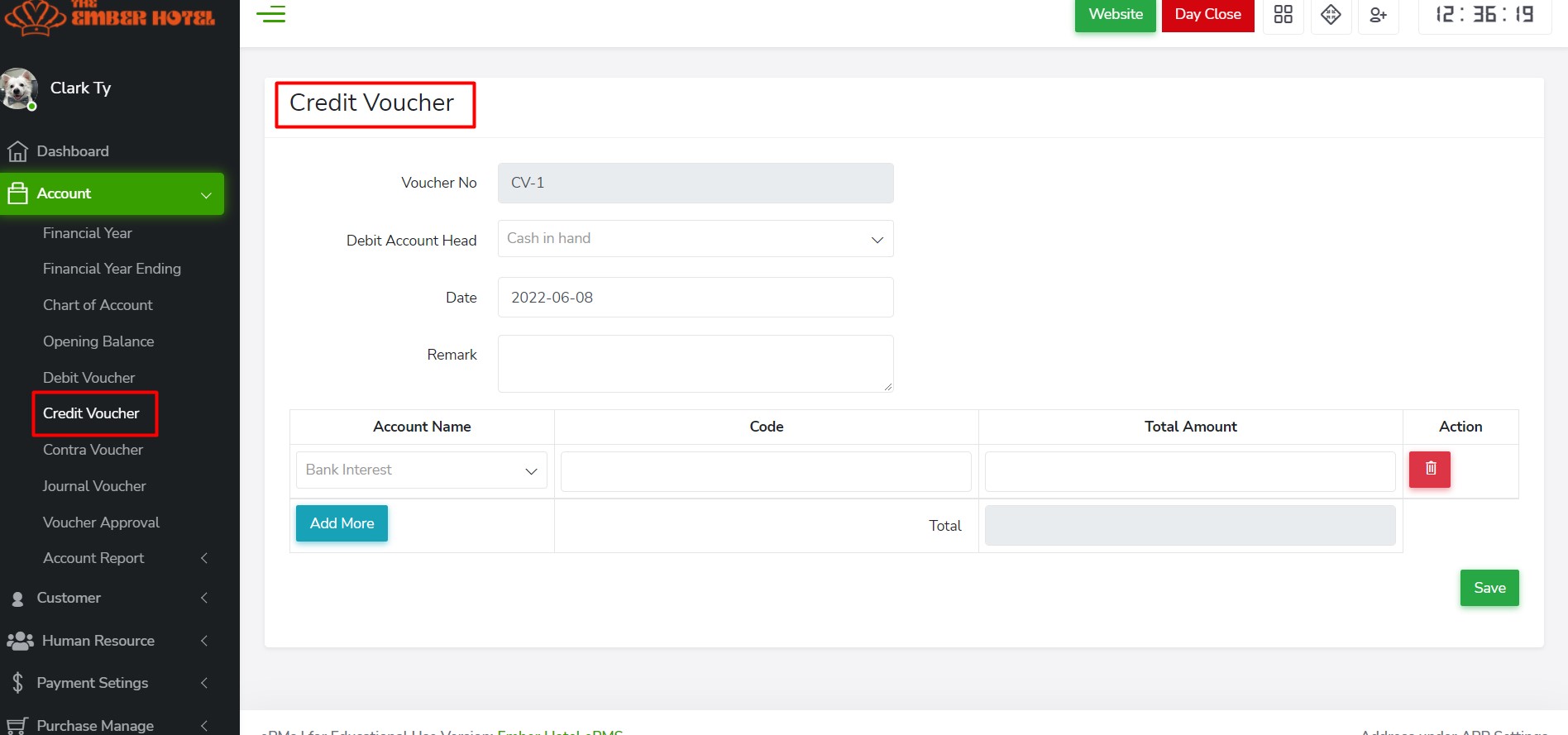Click into the Remark text area
The image size is (1568, 735).
point(695,364)
